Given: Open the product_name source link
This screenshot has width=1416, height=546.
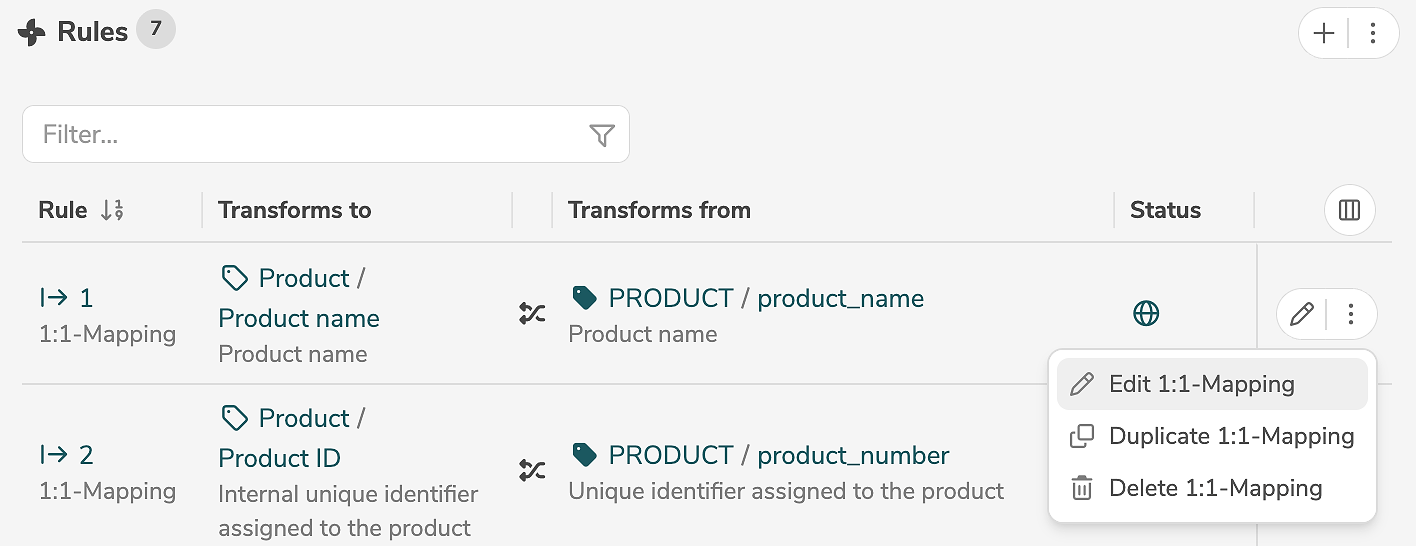Looking at the screenshot, I should point(840,298).
